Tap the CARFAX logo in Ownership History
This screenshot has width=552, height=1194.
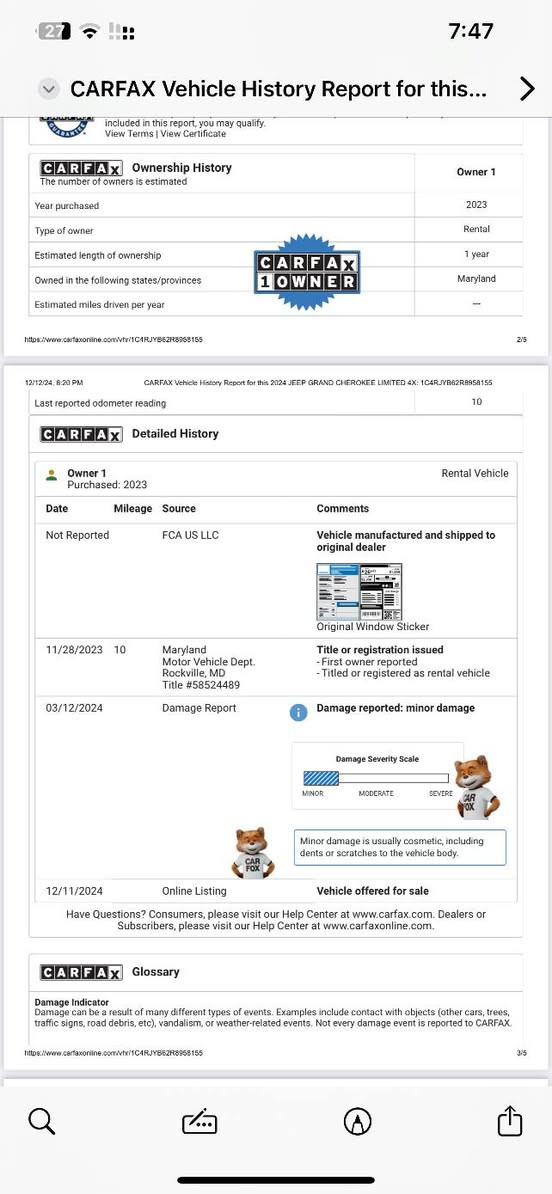pos(81,168)
